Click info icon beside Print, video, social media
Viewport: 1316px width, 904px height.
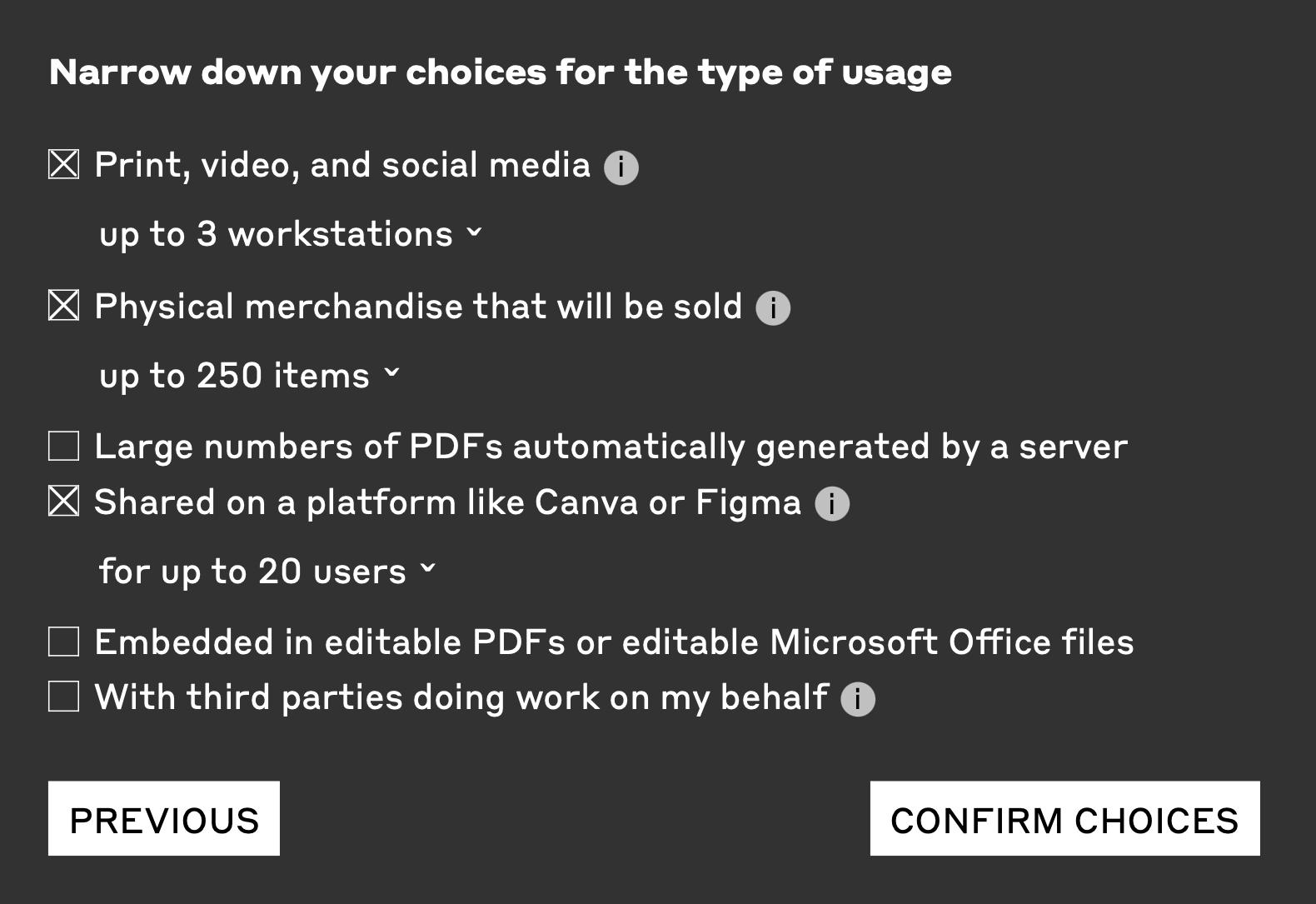coord(621,167)
